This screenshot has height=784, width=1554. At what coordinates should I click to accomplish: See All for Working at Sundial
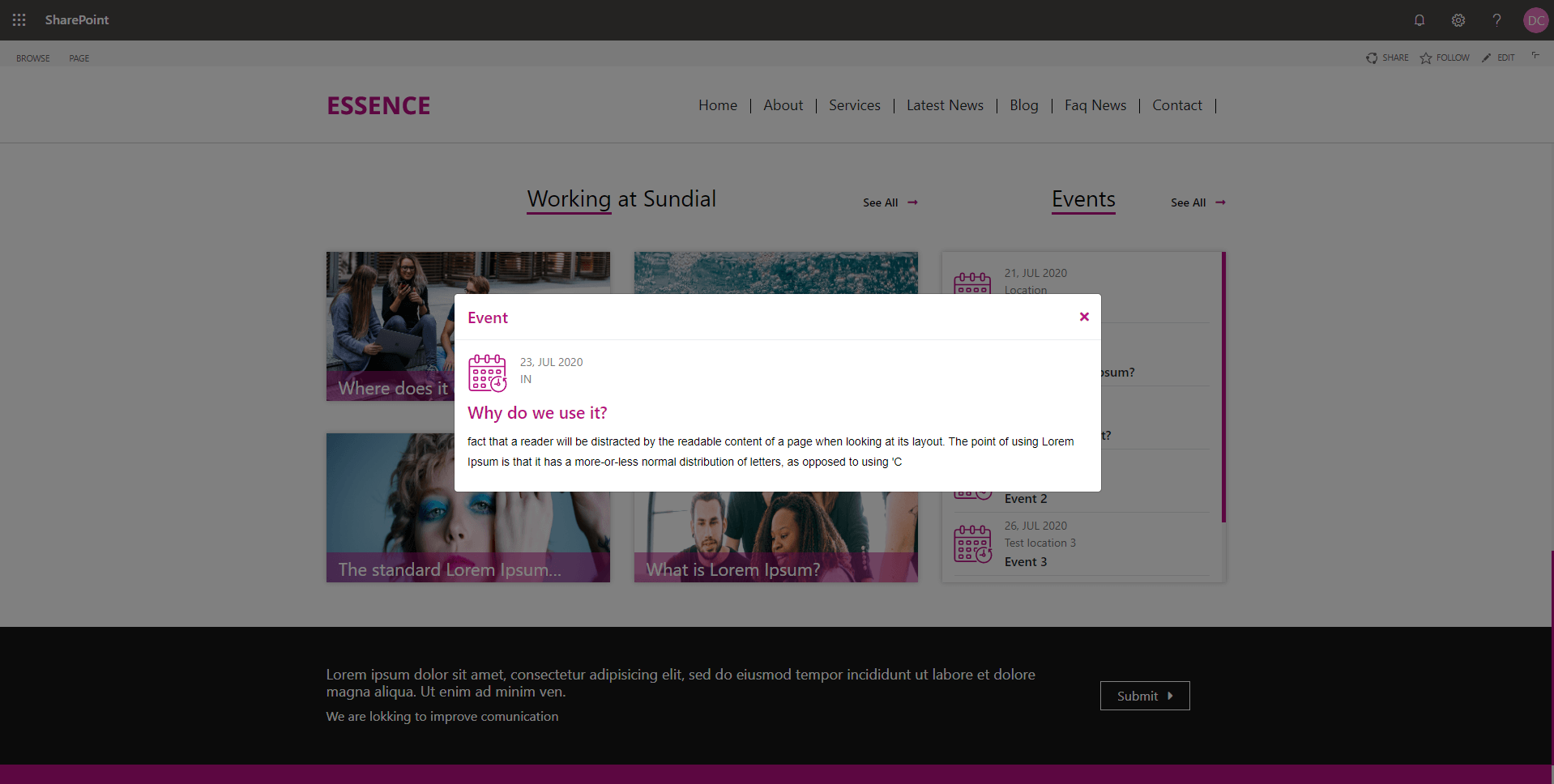pos(890,202)
